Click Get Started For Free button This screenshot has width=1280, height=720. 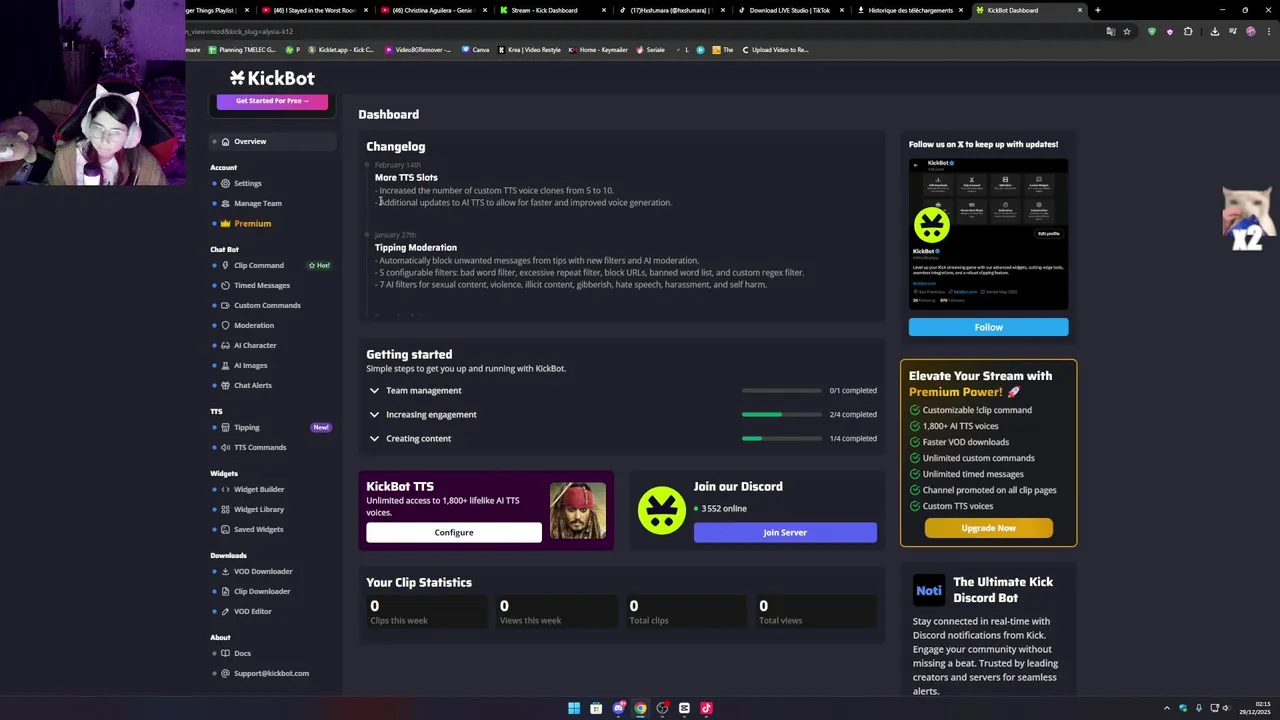[272, 100]
